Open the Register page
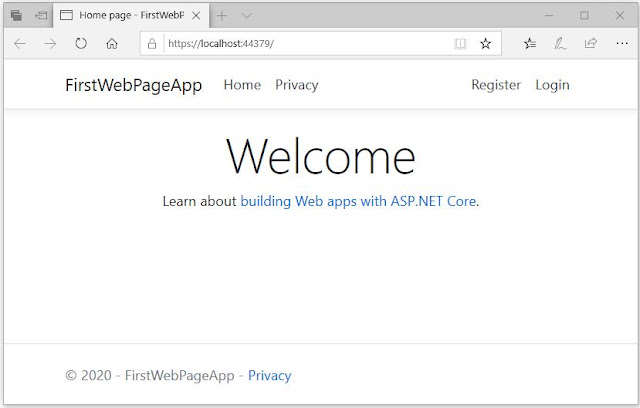 pos(496,85)
